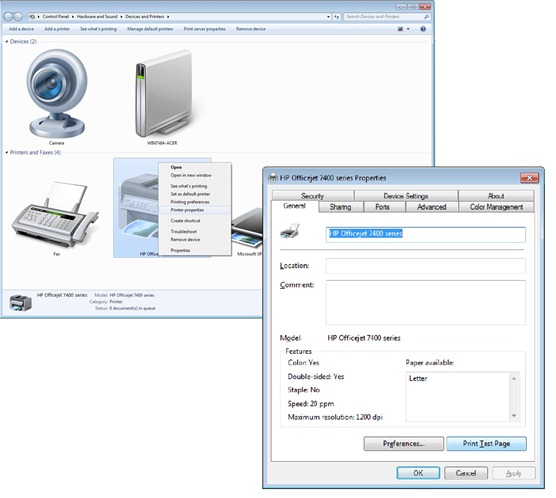Click the search magnifier icon
This screenshot has height=498, width=556.
[426, 17]
